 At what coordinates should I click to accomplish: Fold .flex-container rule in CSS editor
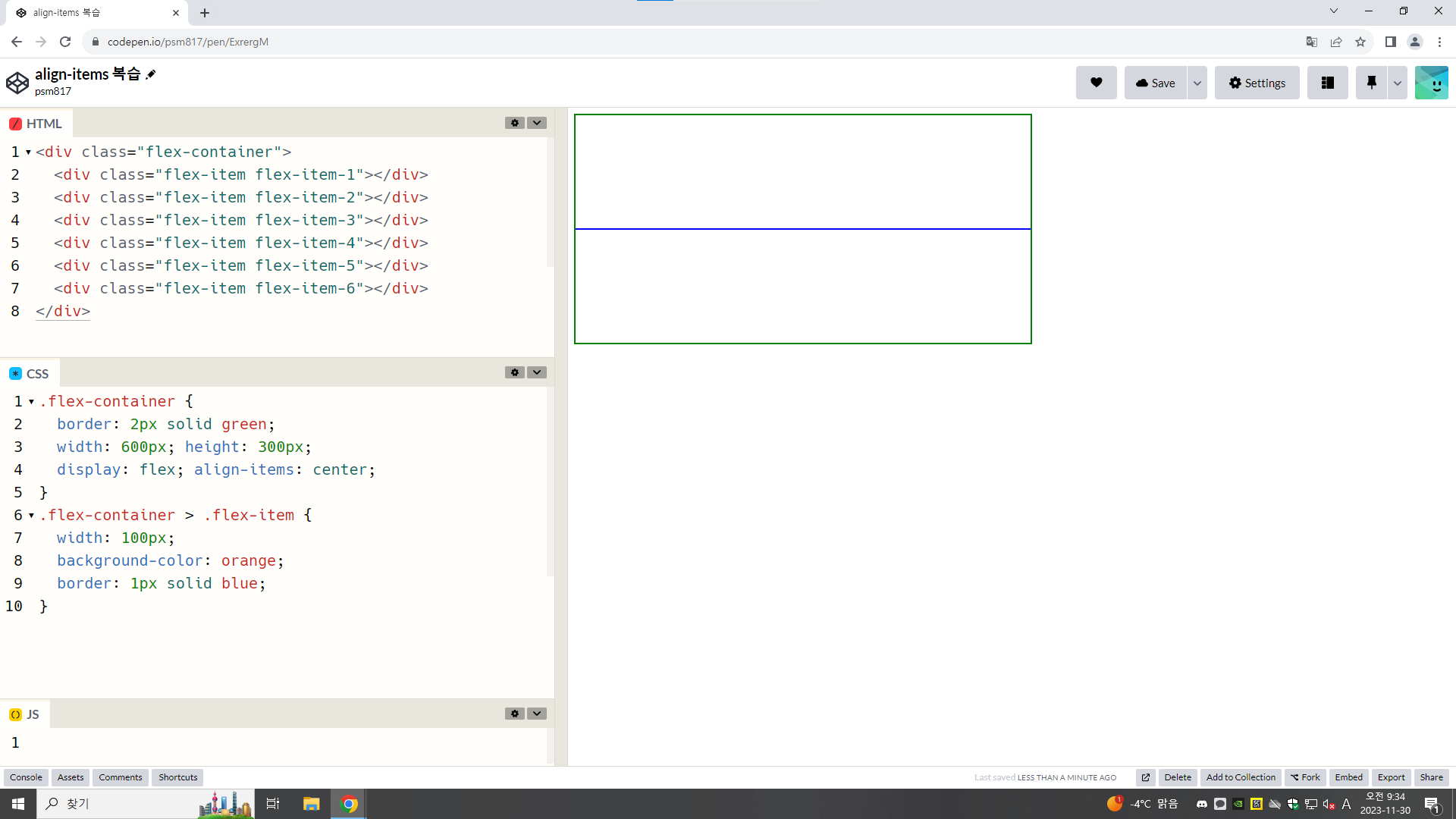32,402
